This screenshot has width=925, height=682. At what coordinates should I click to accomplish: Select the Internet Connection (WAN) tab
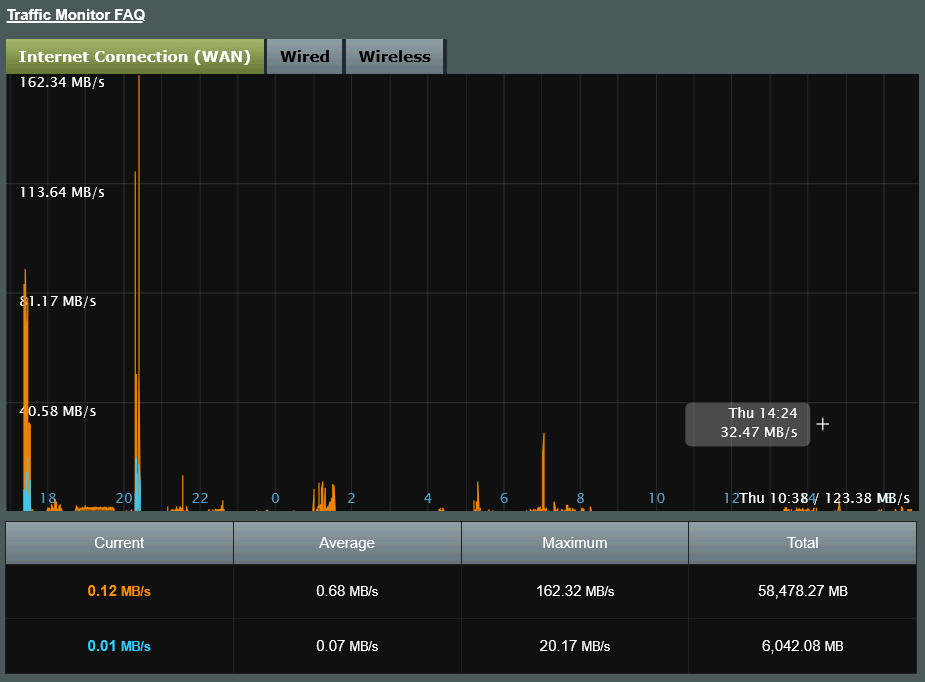coord(134,57)
